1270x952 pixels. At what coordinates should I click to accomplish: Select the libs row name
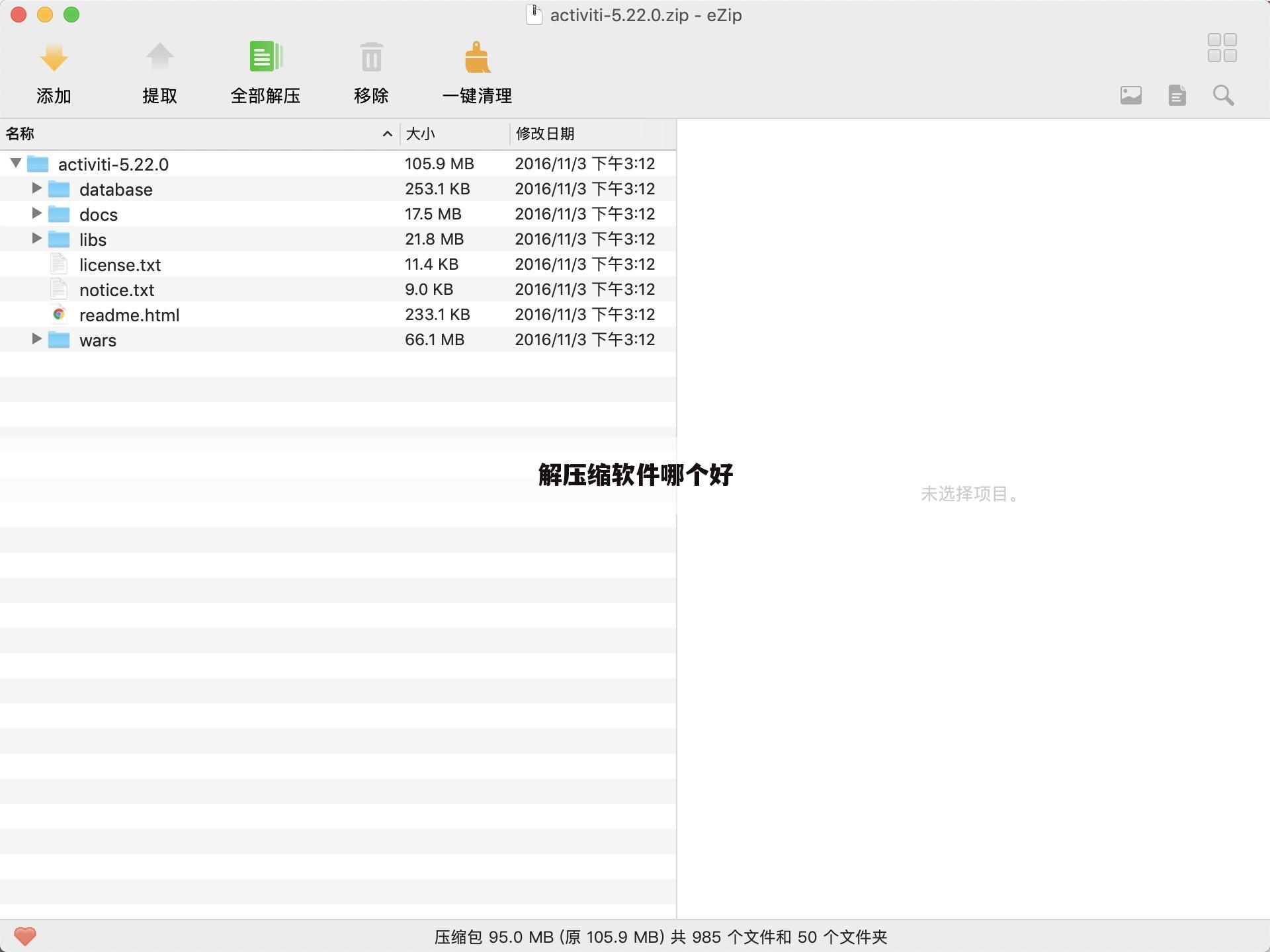pyautogui.click(x=93, y=239)
